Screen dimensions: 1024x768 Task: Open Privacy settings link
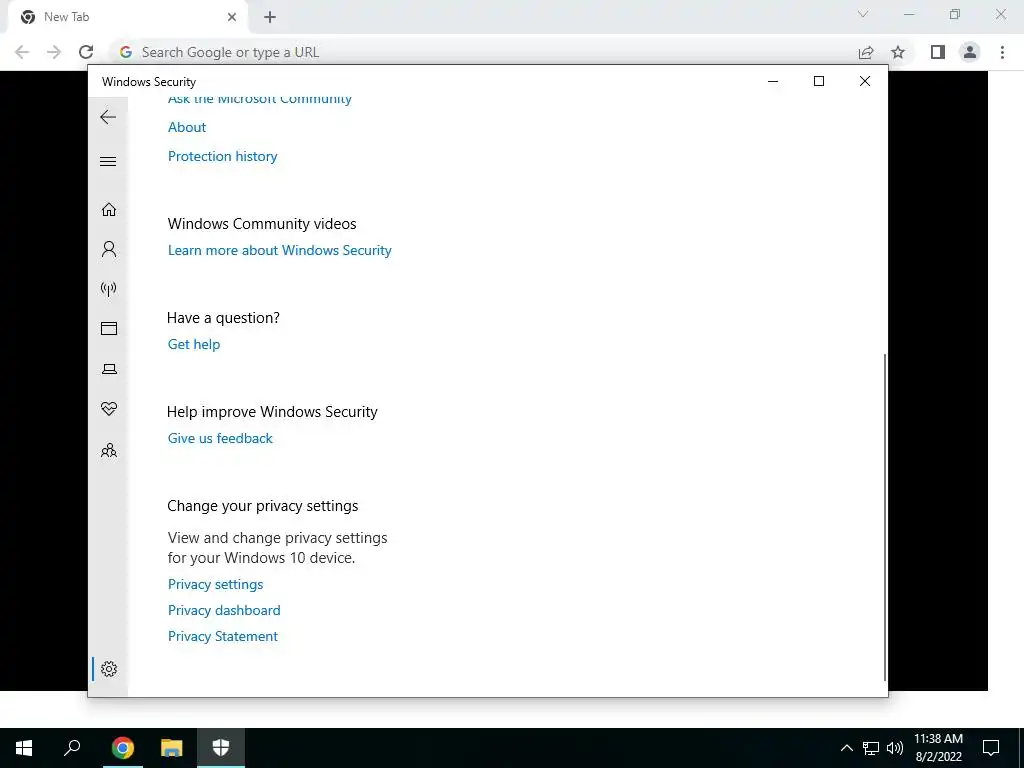point(216,584)
